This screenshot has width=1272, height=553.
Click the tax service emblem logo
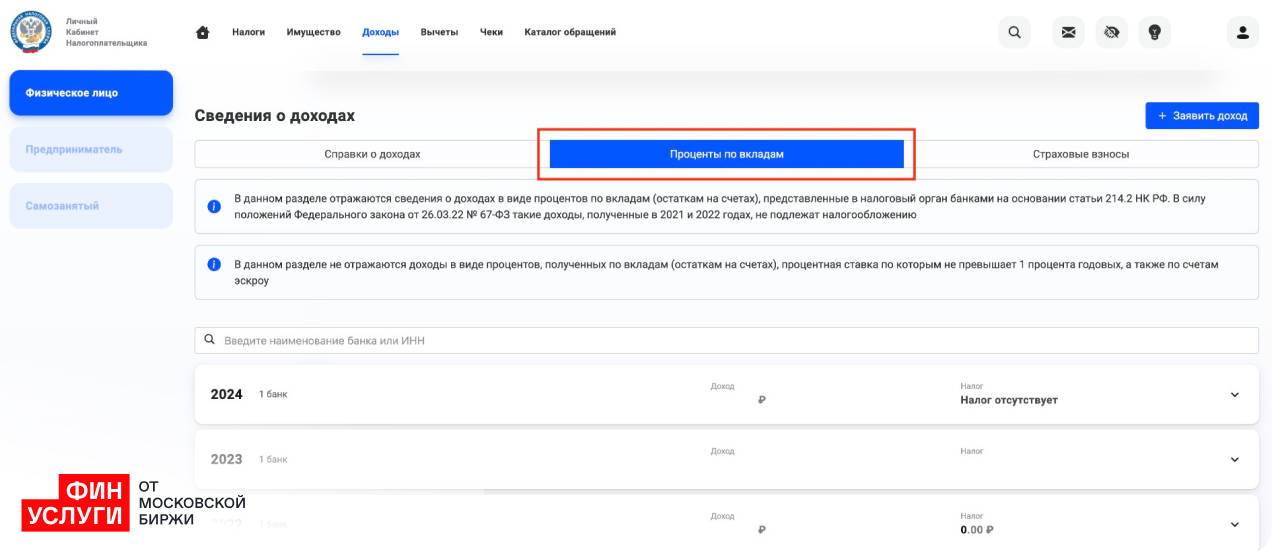(31, 32)
